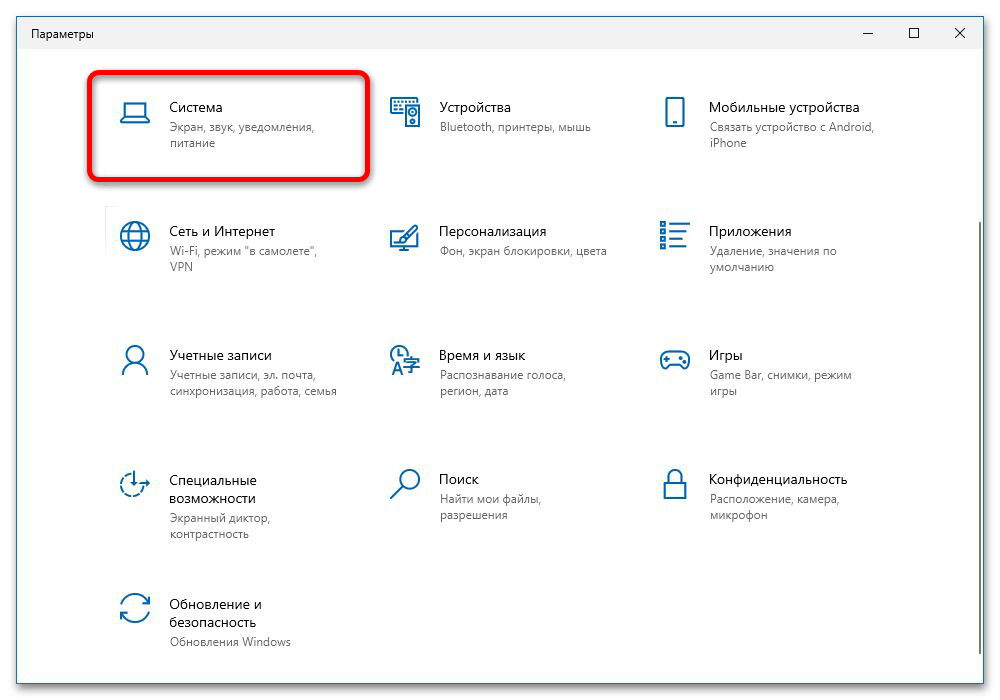The image size is (1000, 700).
Task: Click the Конфиденциальность padlock icon
Action: point(675,484)
